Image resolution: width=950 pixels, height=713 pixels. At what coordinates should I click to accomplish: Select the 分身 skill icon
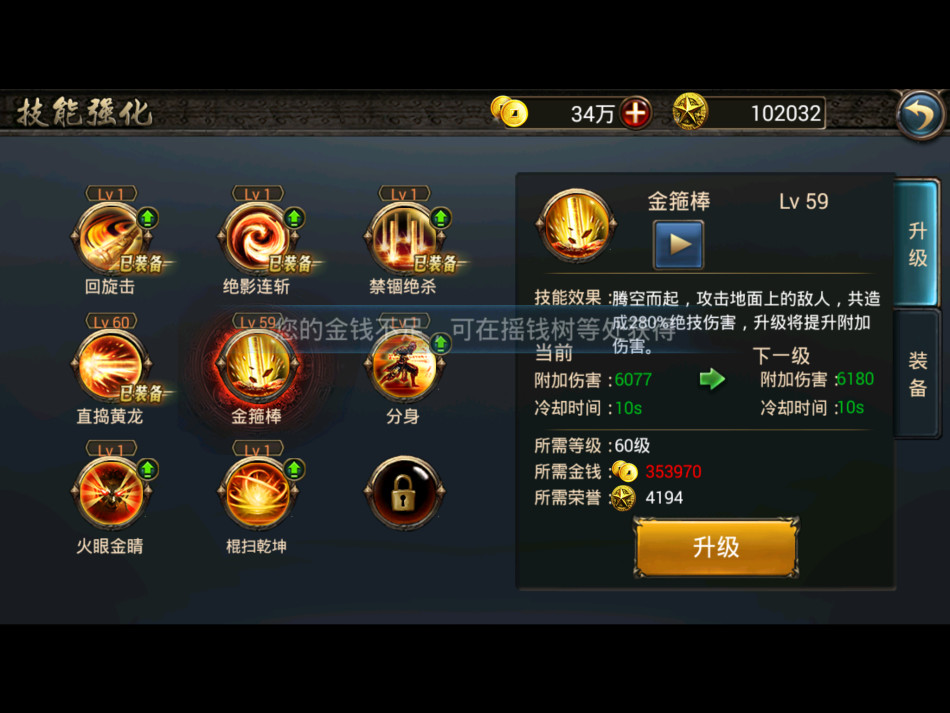point(405,366)
